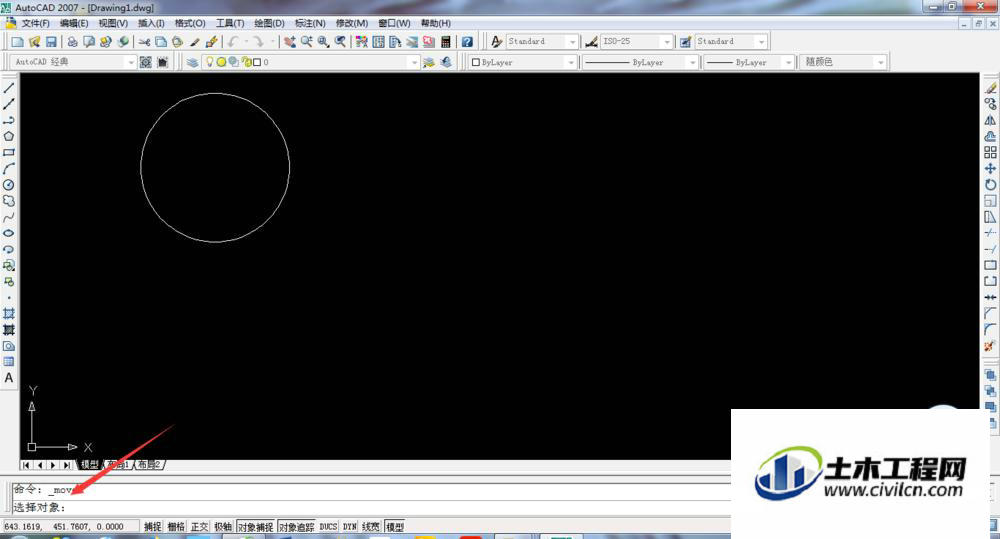Viewport: 1000px width, 539px height.
Task: Toggle 对象追踪 object snap tracking
Action: pyautogui.click(x=297, y=527)
